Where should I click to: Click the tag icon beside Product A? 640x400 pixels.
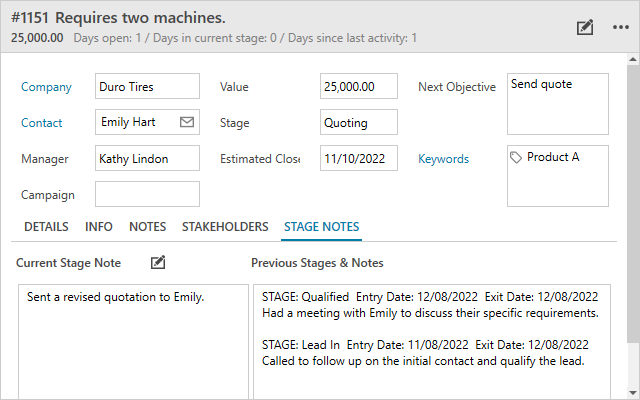coord(516,157)
